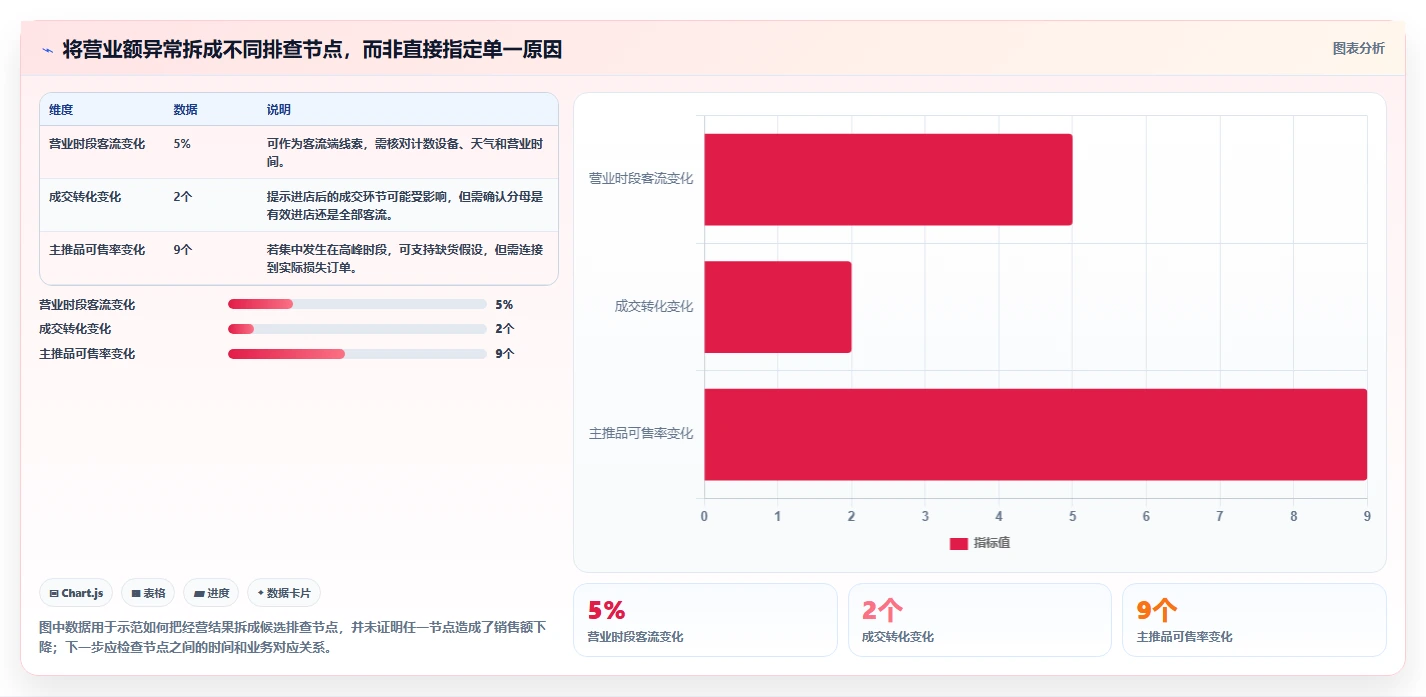The width and height of the screenshot is (1426, 697).
Task: Click the chart y-axis label 主推品可售率变化
Action: click(641, 434)
